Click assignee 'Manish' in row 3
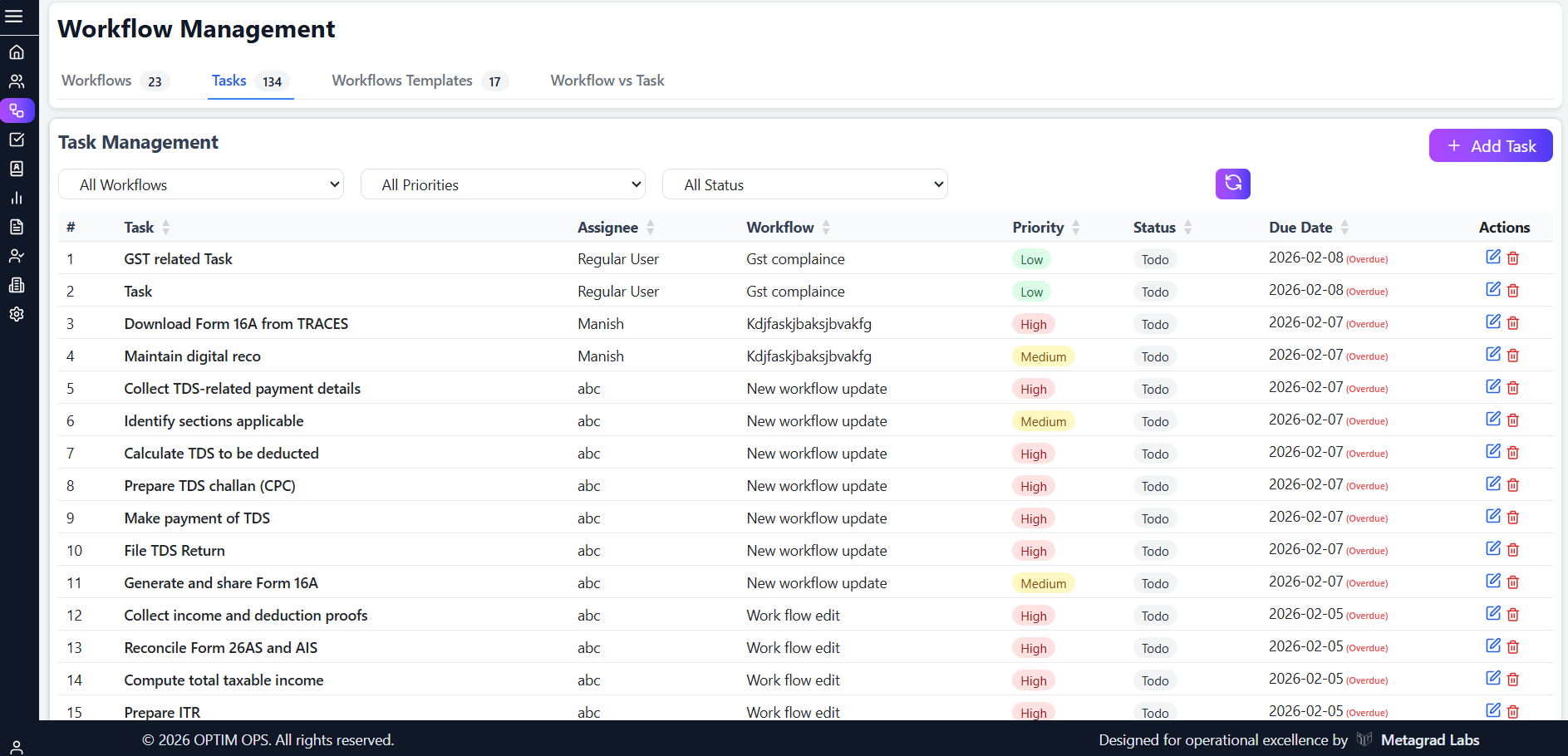 (600, 324)
